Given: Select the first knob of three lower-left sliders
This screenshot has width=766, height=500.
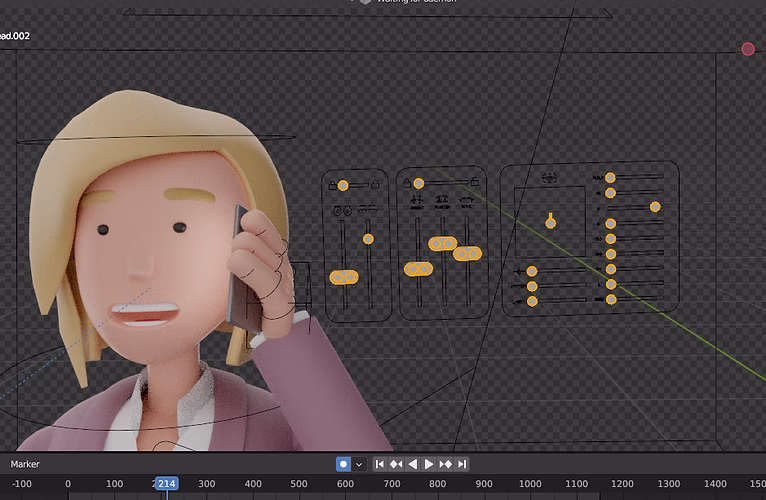Looking at the screenshot, I should (x=532, y=271).
